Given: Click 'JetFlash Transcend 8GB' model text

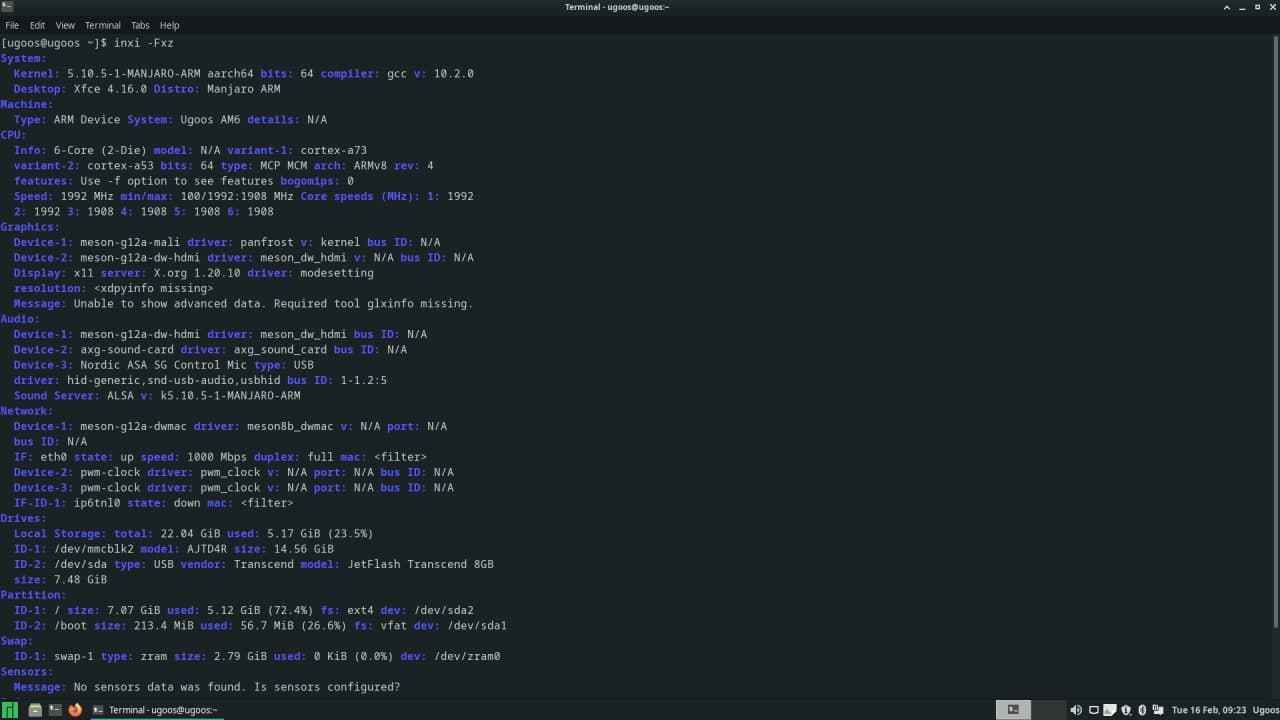Looking at the screenshot, I should point(420,564).
